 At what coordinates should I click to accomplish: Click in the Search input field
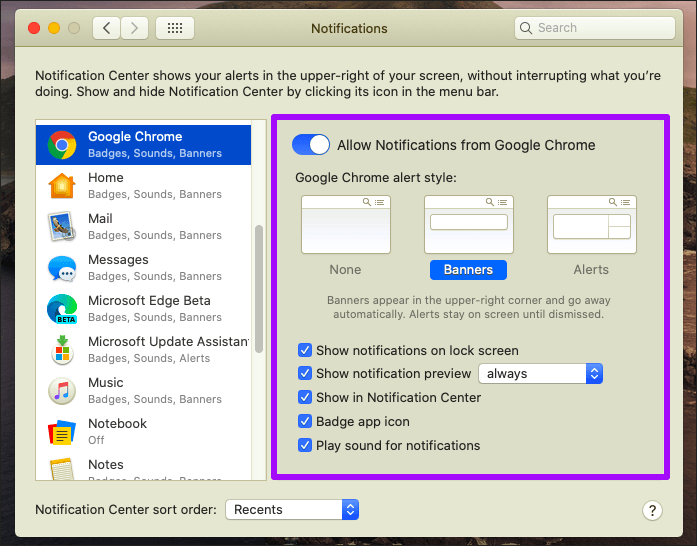tap(595, 28)
